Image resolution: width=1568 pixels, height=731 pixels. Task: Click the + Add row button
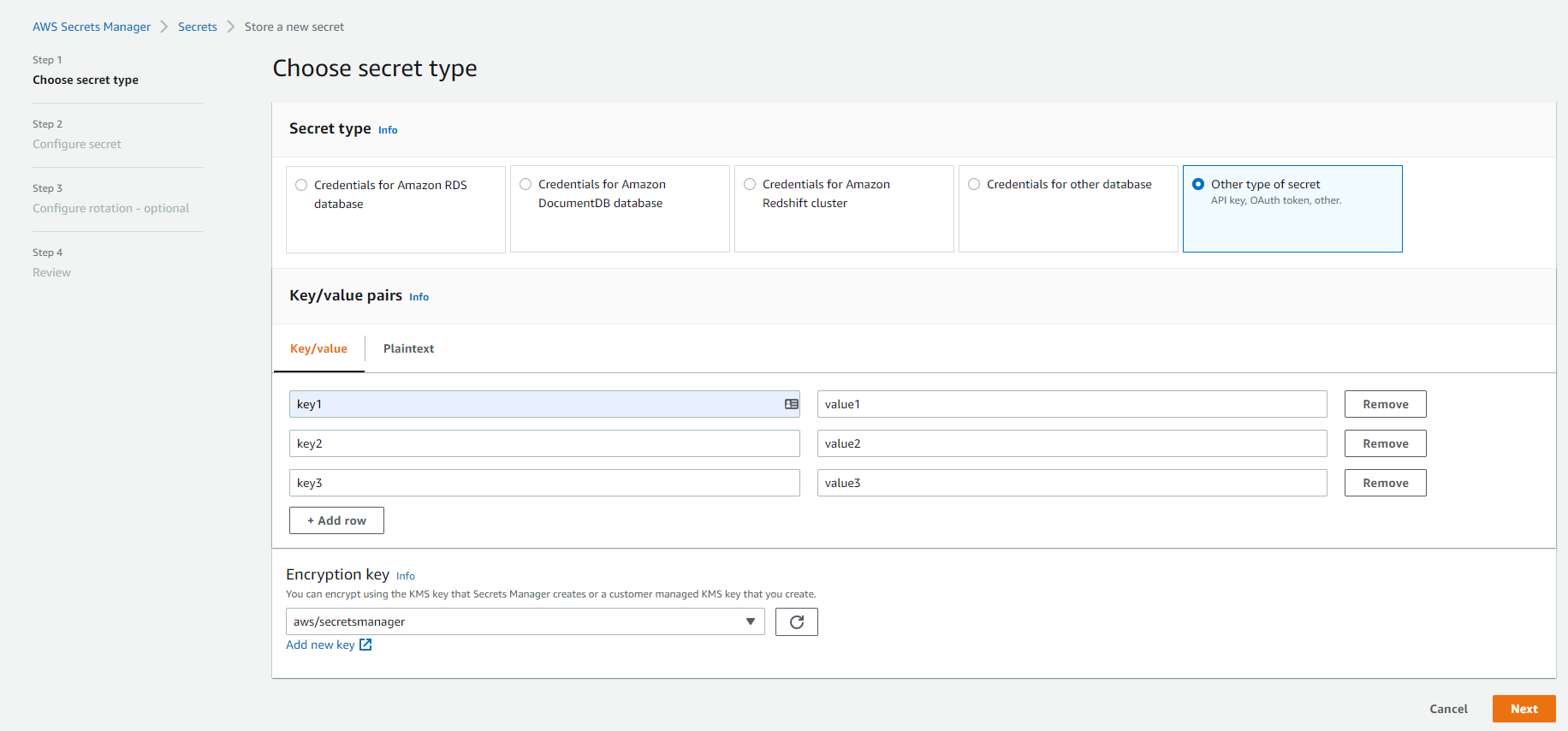click(336, 520)
